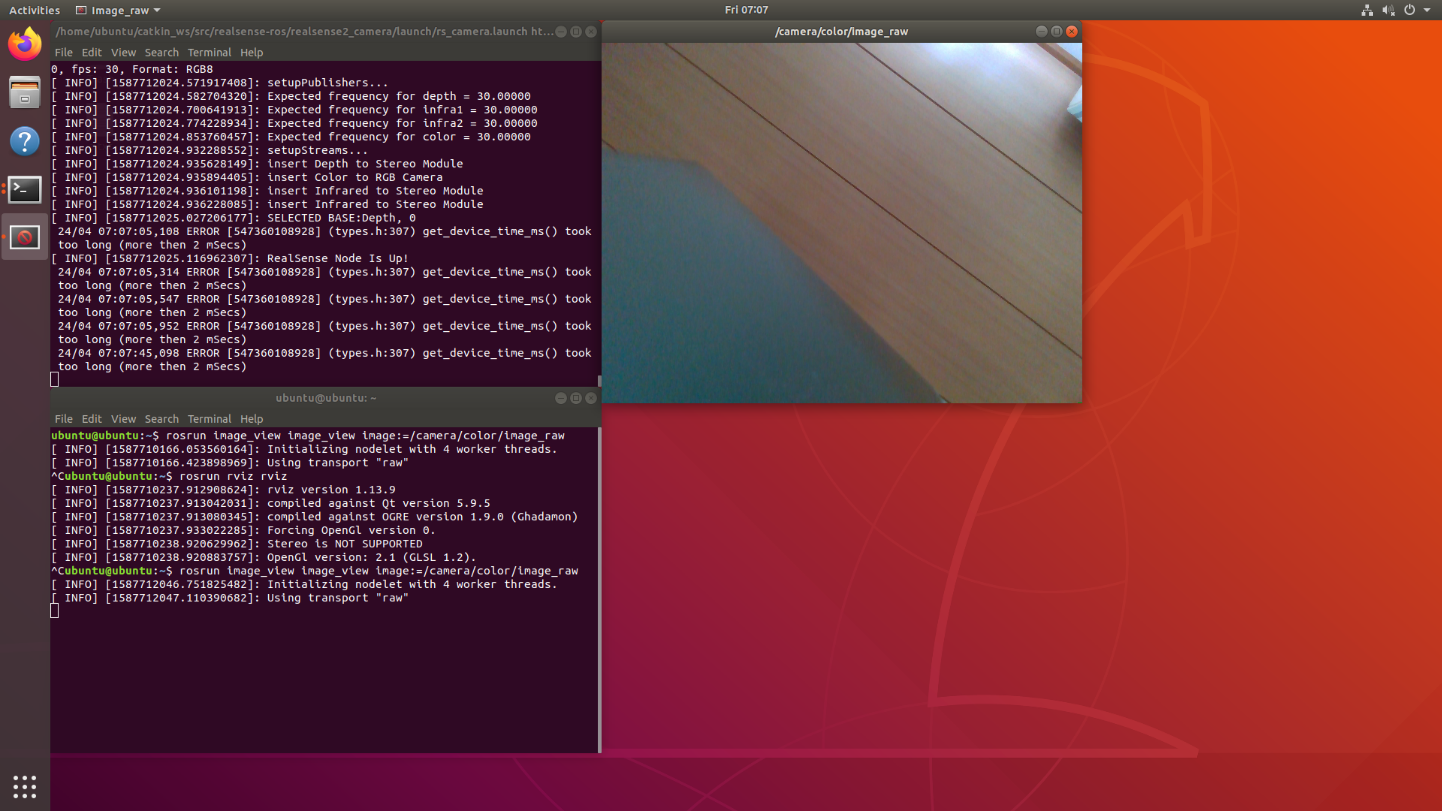Open Help menu in top terminal
1442x811 pixels.
(x=251, y=52)
